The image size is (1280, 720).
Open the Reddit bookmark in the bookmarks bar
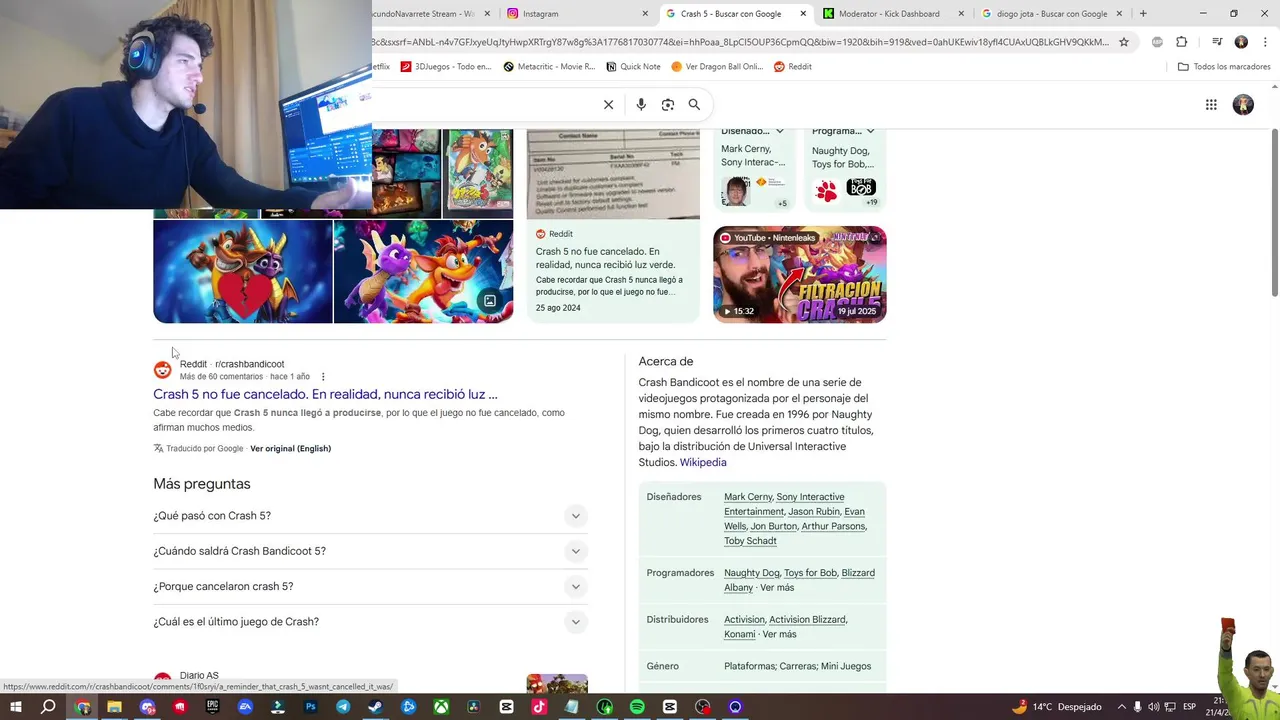(793, 67)
